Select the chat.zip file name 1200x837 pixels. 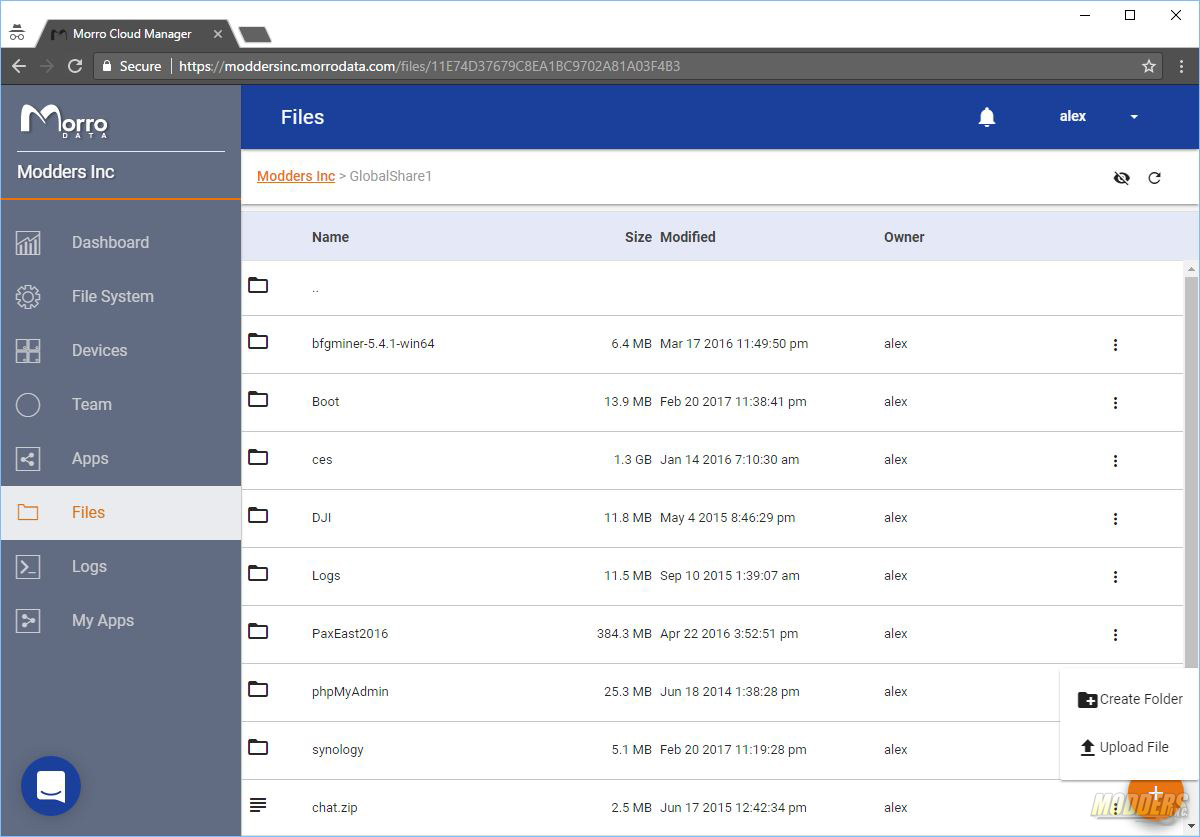334,807
